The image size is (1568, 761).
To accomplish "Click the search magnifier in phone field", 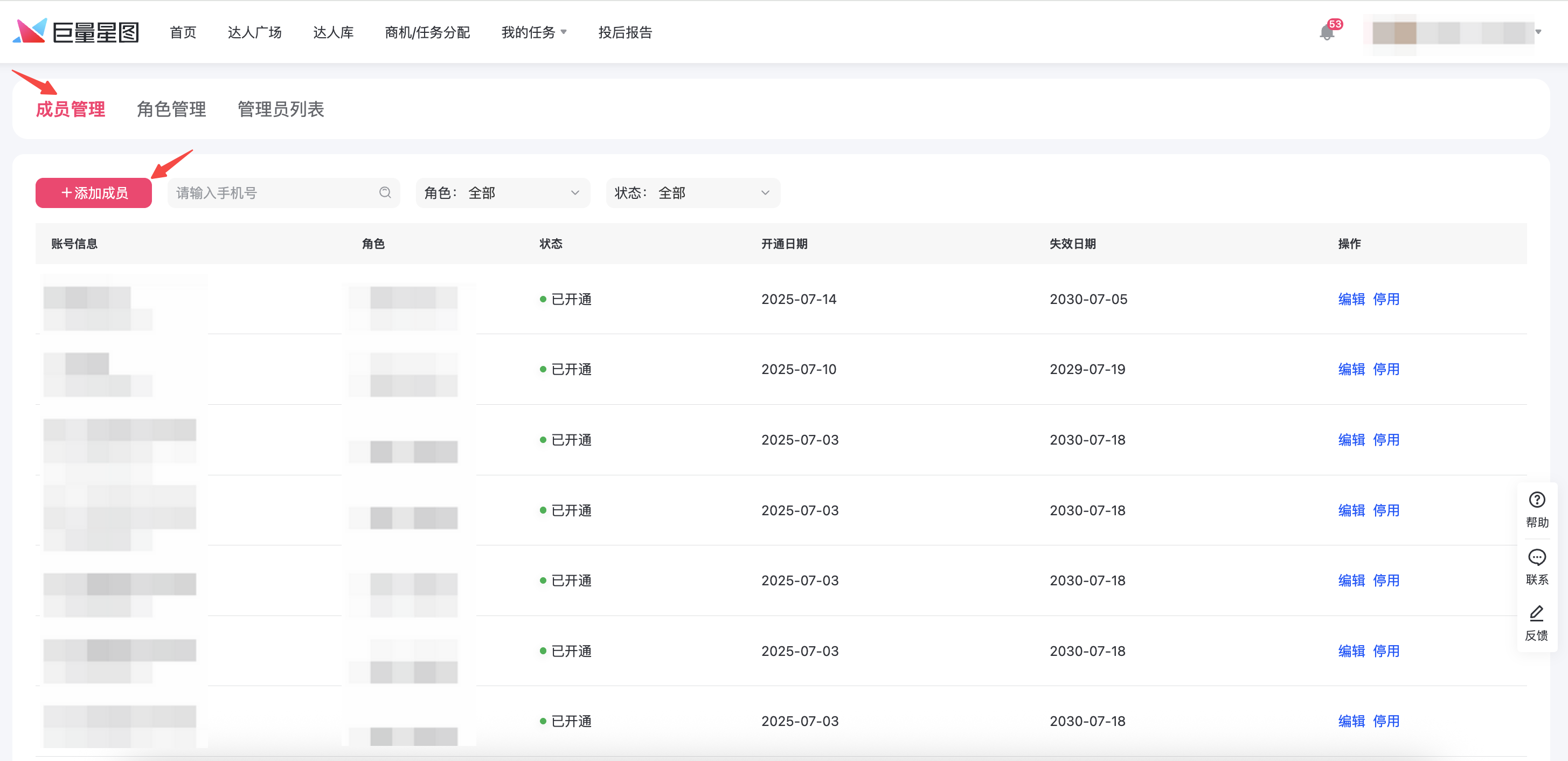I will pos(385,193).
